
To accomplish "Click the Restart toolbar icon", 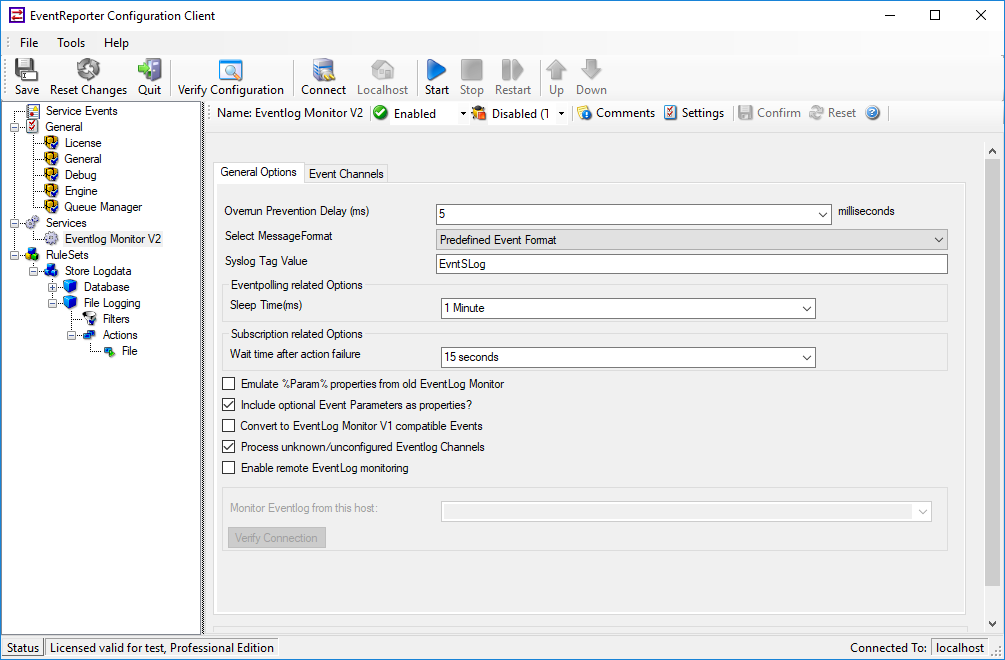I will pos(513,77).
